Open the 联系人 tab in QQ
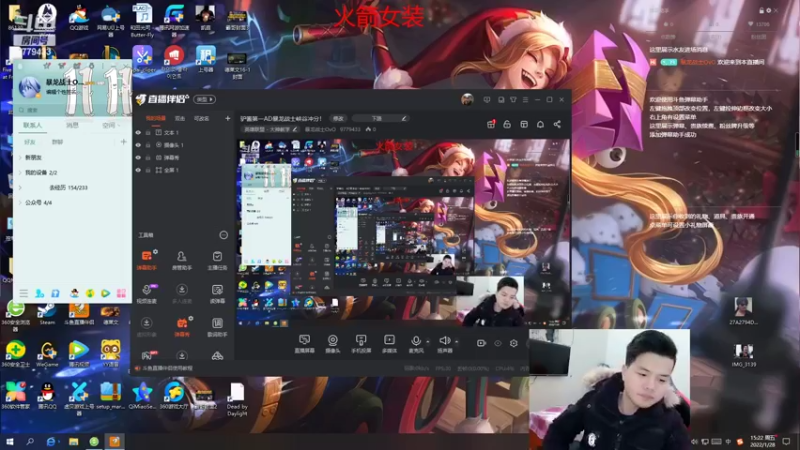 pyautogui.click(x=33, y=126)
